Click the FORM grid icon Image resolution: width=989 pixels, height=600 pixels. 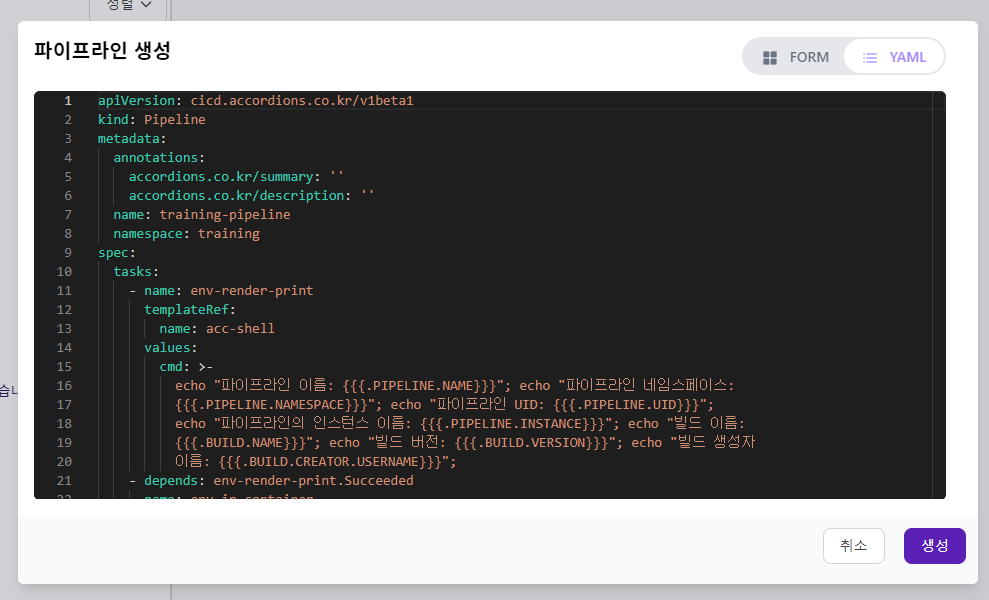point(770,57)
